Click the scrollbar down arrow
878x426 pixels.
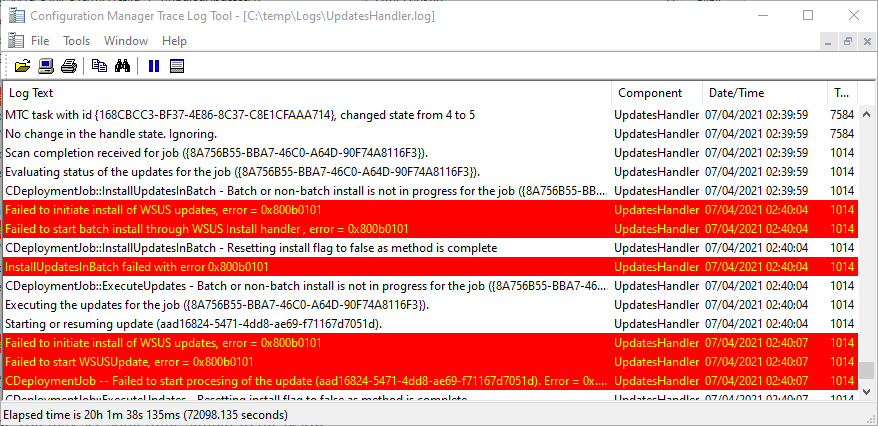tap(867, 391)
